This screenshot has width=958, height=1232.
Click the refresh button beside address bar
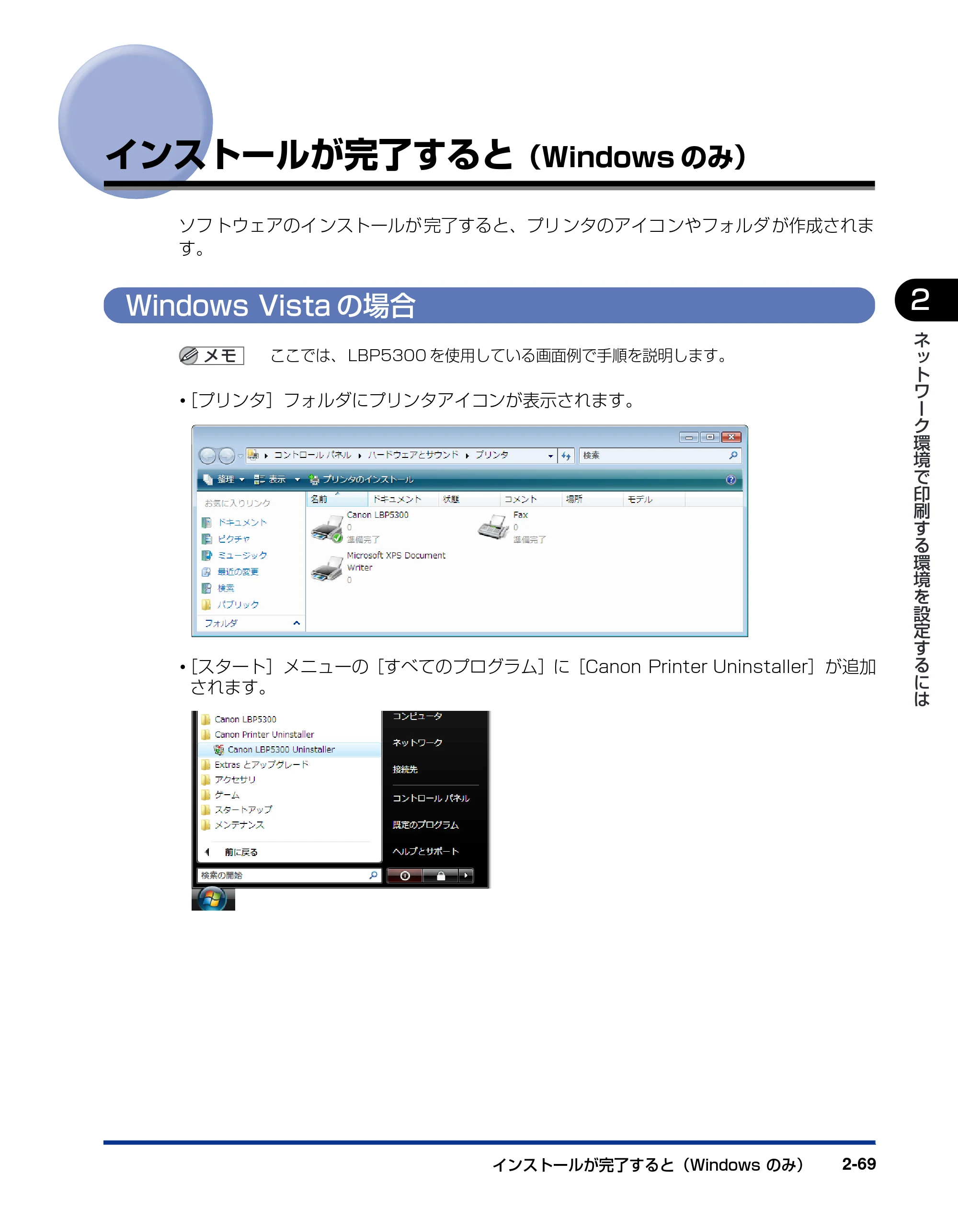566,456
